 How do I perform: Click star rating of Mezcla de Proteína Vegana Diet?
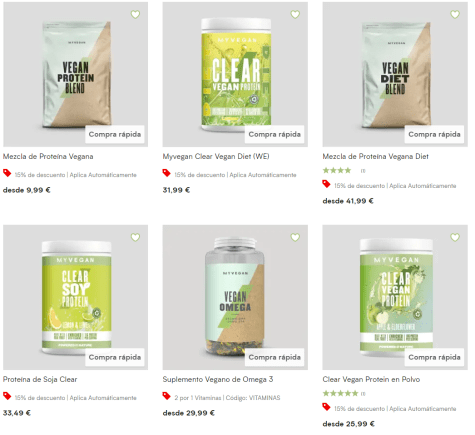point(337,171)
